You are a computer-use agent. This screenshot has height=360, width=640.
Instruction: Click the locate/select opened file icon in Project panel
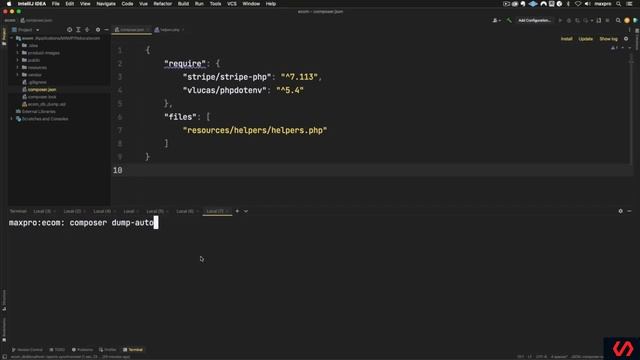(69, 30)
